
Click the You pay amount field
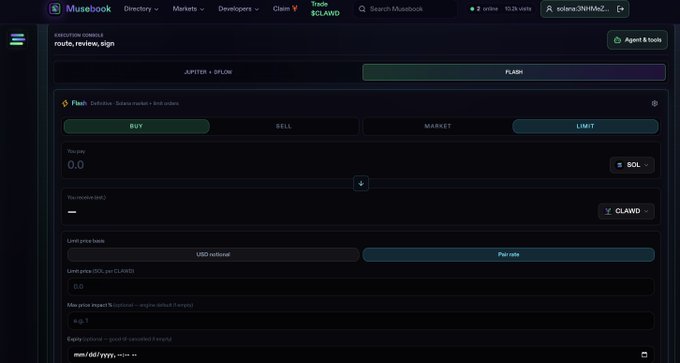334,165
